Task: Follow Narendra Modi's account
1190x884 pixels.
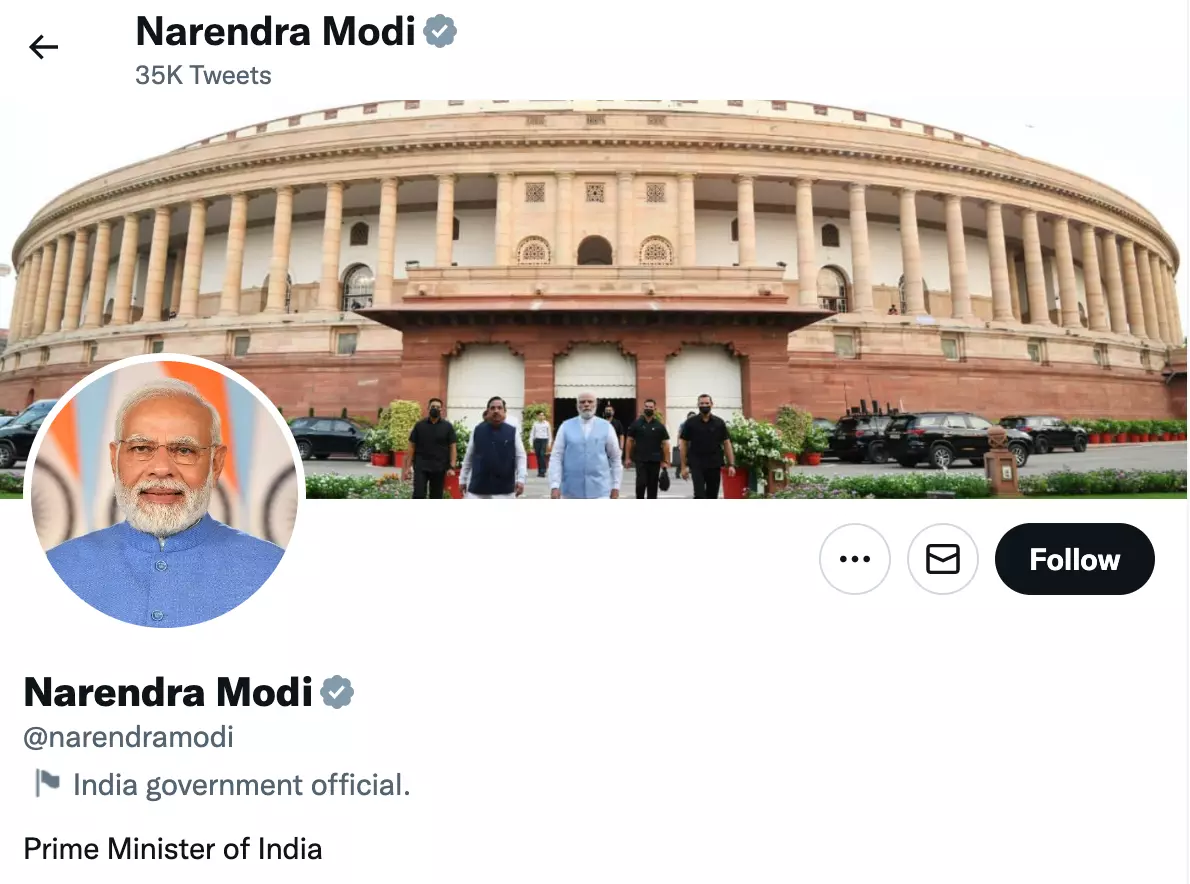Action: click(1075, 559)
